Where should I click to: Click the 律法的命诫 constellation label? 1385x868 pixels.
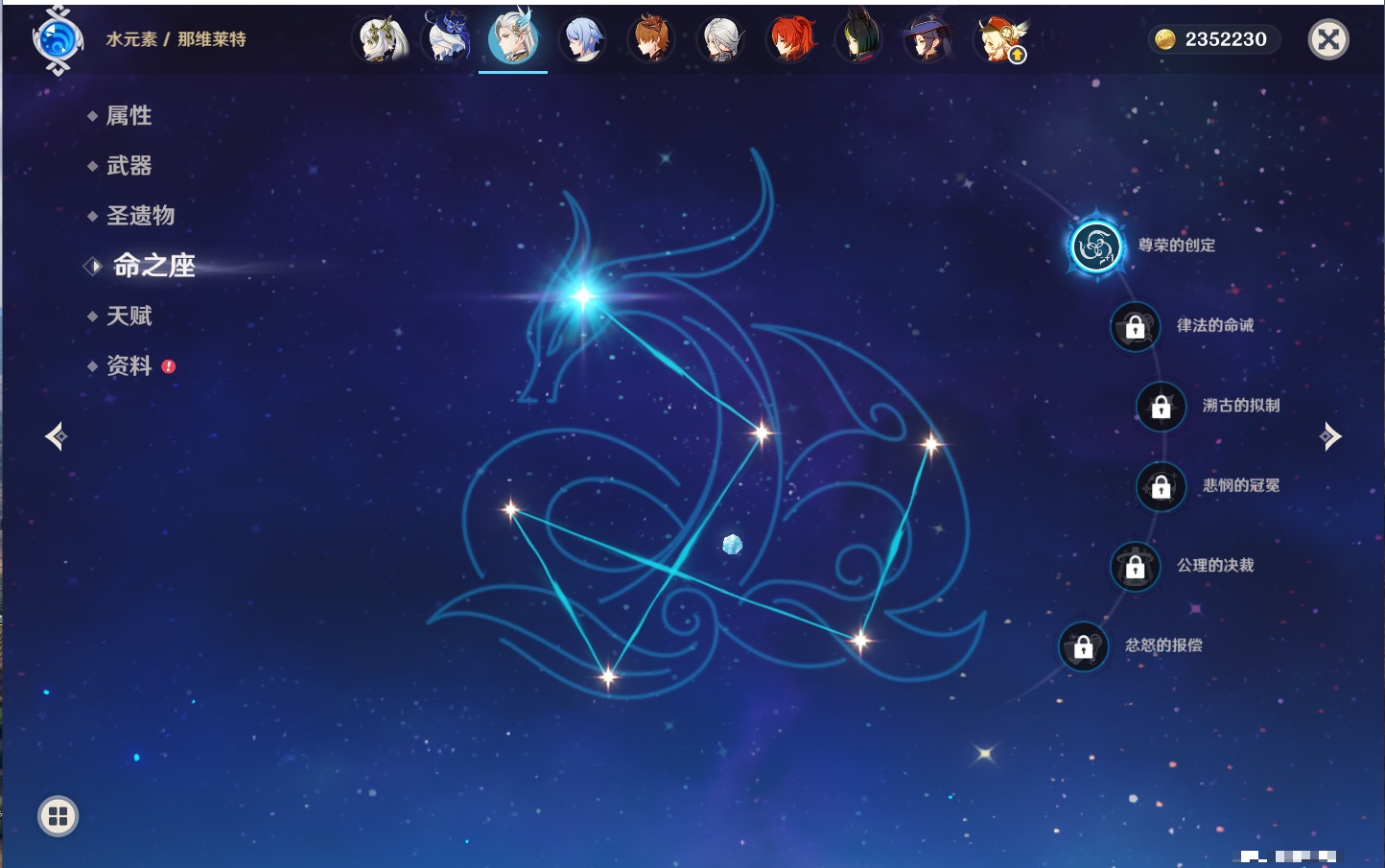tap(1215, 325)
